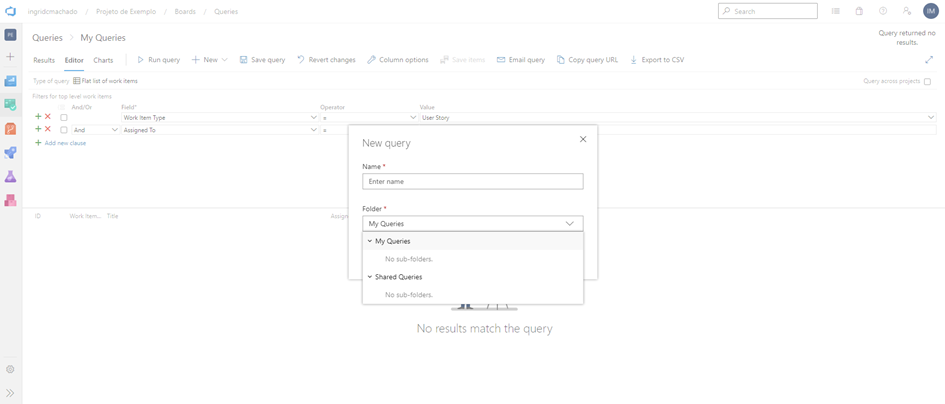Image resolution: width=945 pixels, height=404 pixels.
Task: Open the Marketplace bag icon in header
Action: (x=859, y=11)
